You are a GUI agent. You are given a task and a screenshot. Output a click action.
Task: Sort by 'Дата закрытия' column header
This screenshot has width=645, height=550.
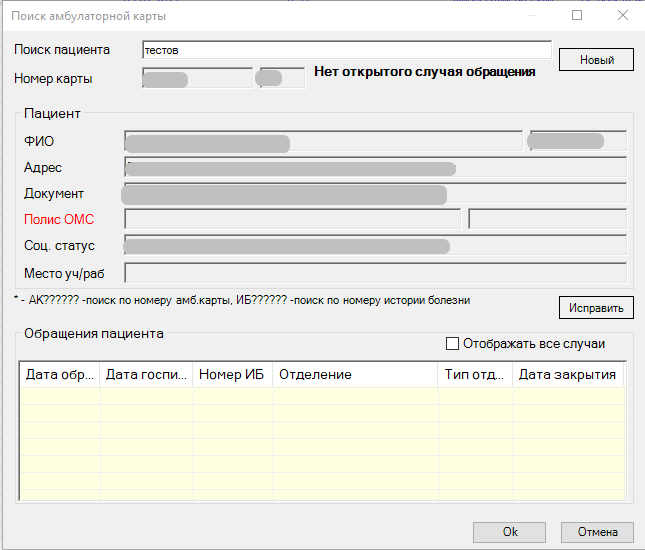568,374
